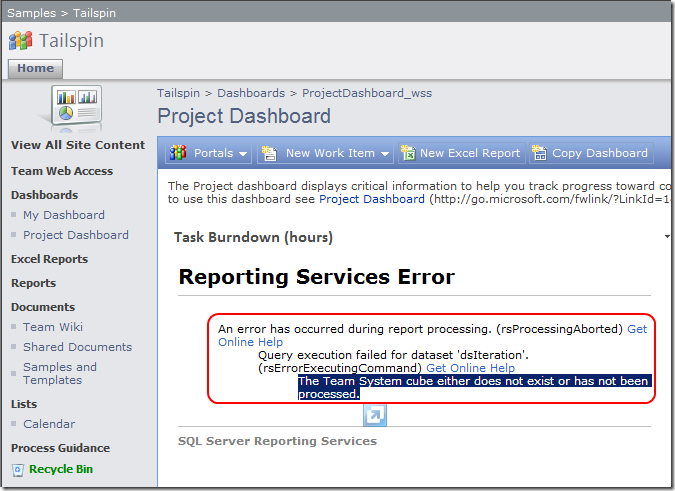Click the Tailspin site title text
Screen dimensions: 675x491
[x=71, y=41]
